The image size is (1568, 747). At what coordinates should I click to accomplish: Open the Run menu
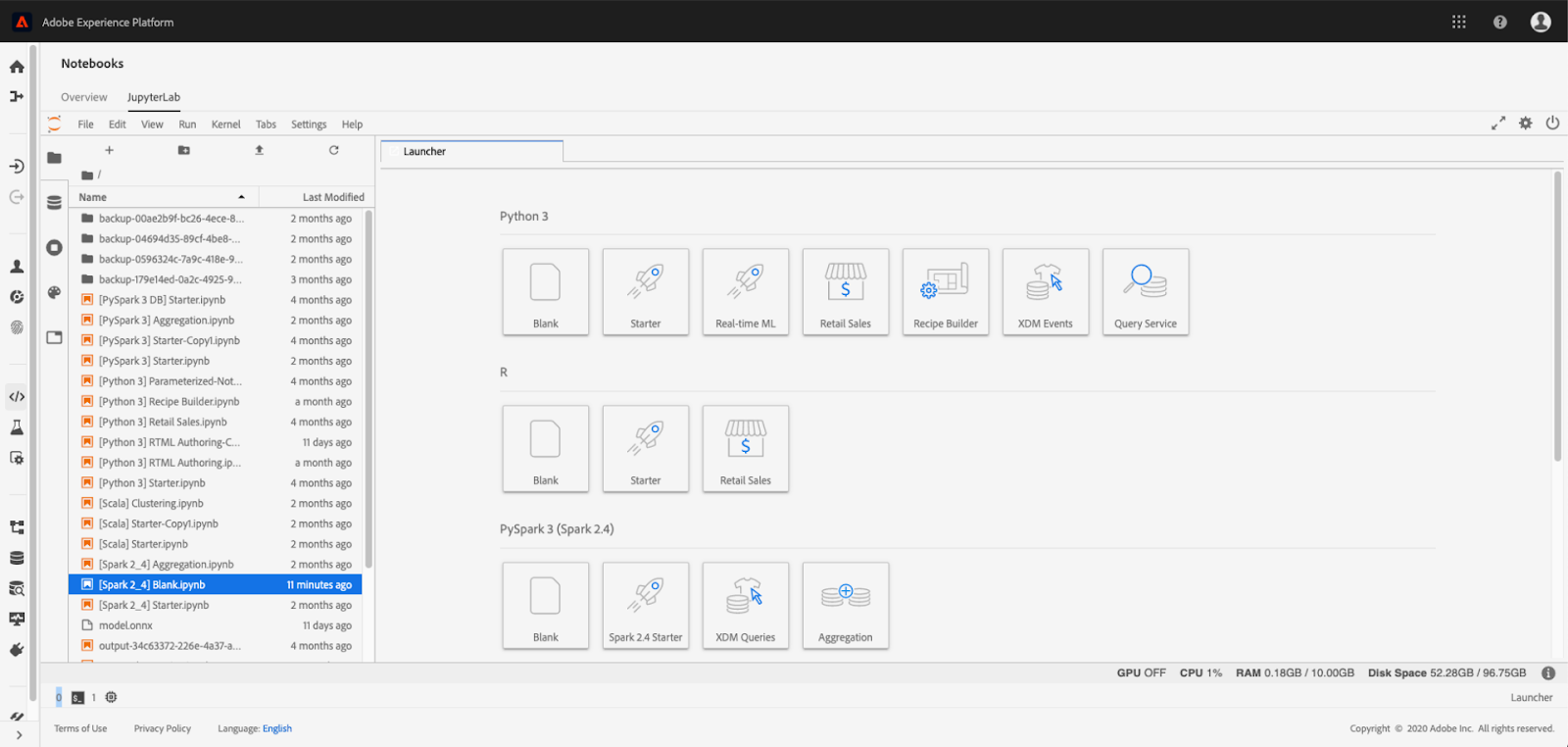tap(187, 124)
